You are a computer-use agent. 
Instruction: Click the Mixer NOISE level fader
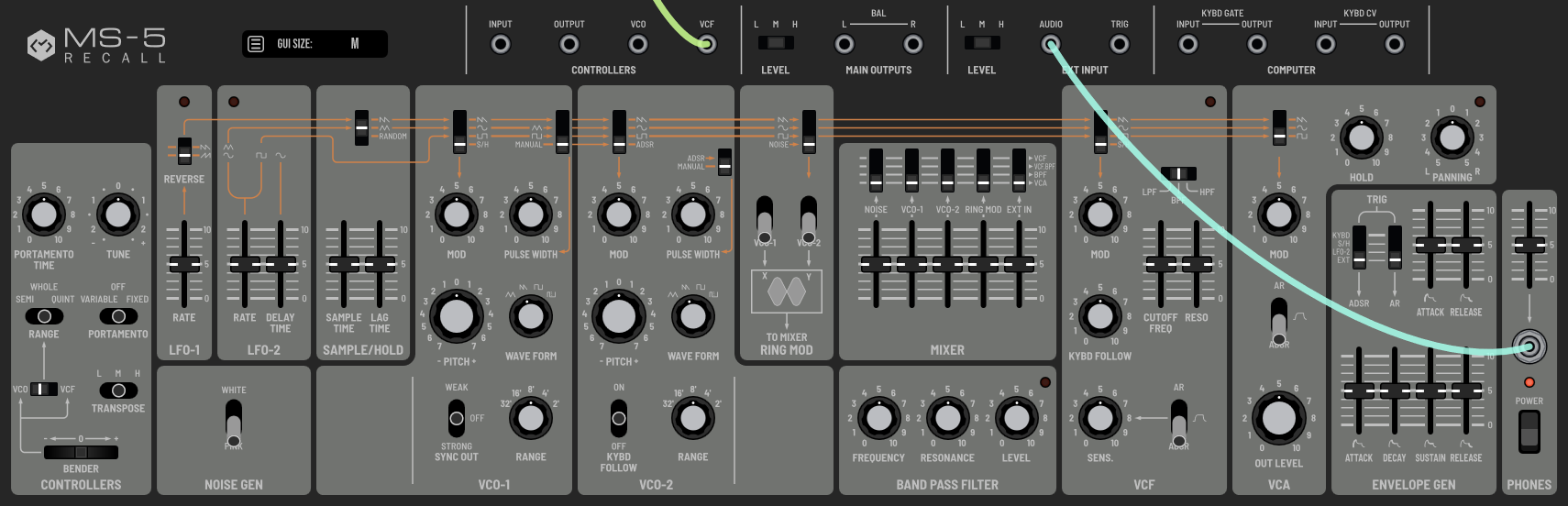click(x=876, y=264)
